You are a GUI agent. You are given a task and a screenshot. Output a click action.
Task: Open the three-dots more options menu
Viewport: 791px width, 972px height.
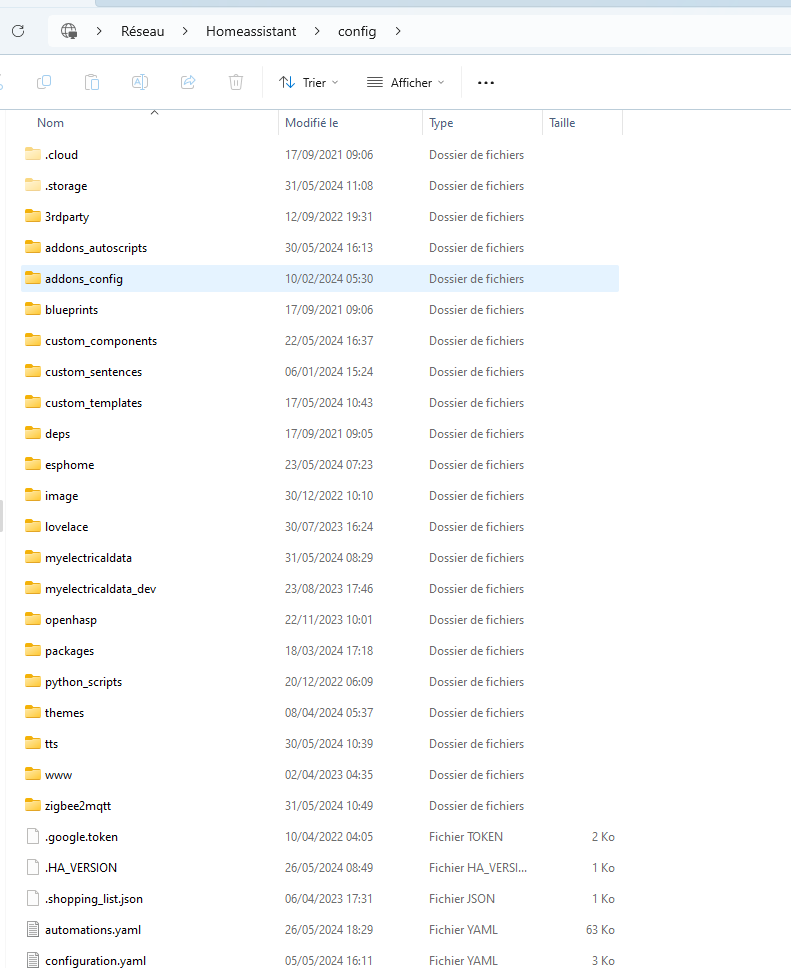(x=486, y=82)
